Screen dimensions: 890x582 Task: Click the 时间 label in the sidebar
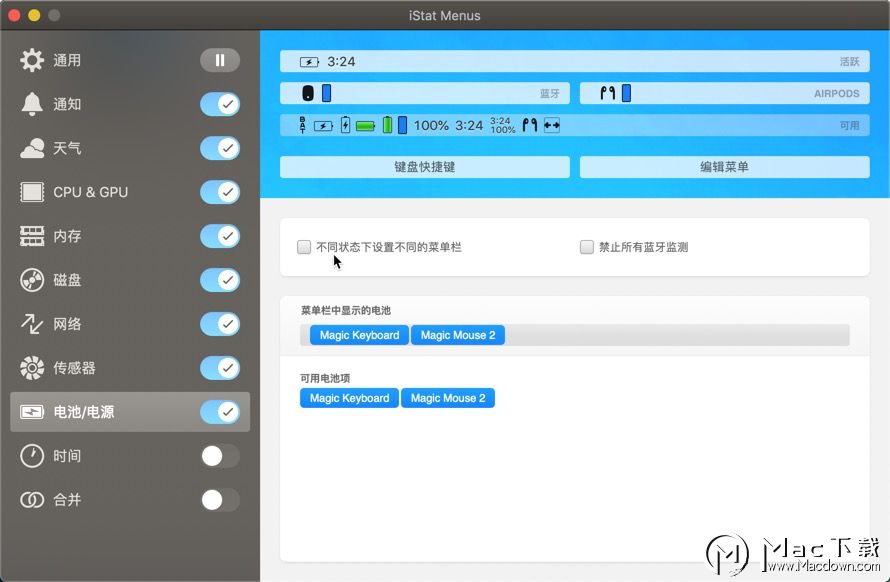tap(67, 456)
